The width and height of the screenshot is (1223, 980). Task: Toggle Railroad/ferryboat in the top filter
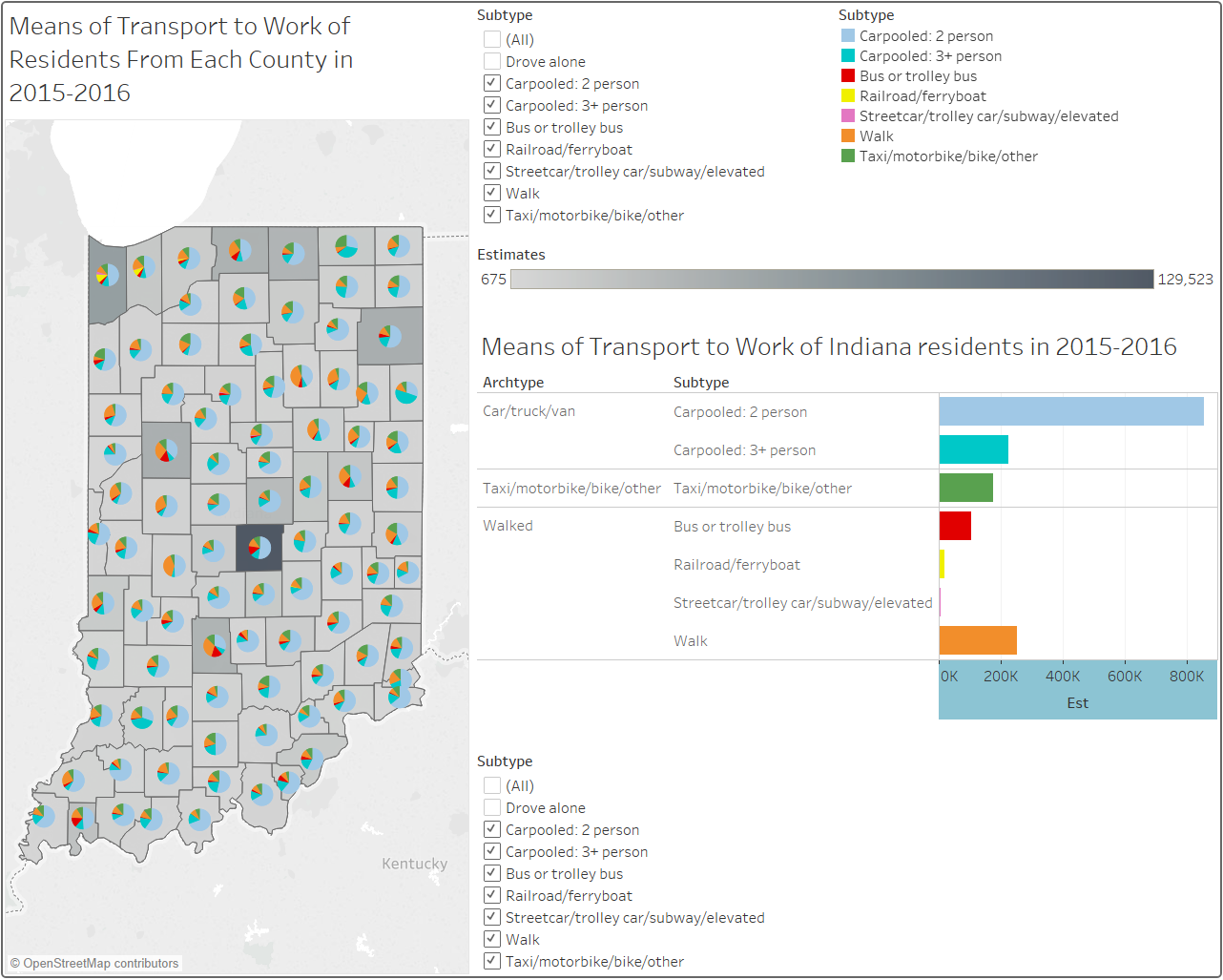(x=492, y=149)
